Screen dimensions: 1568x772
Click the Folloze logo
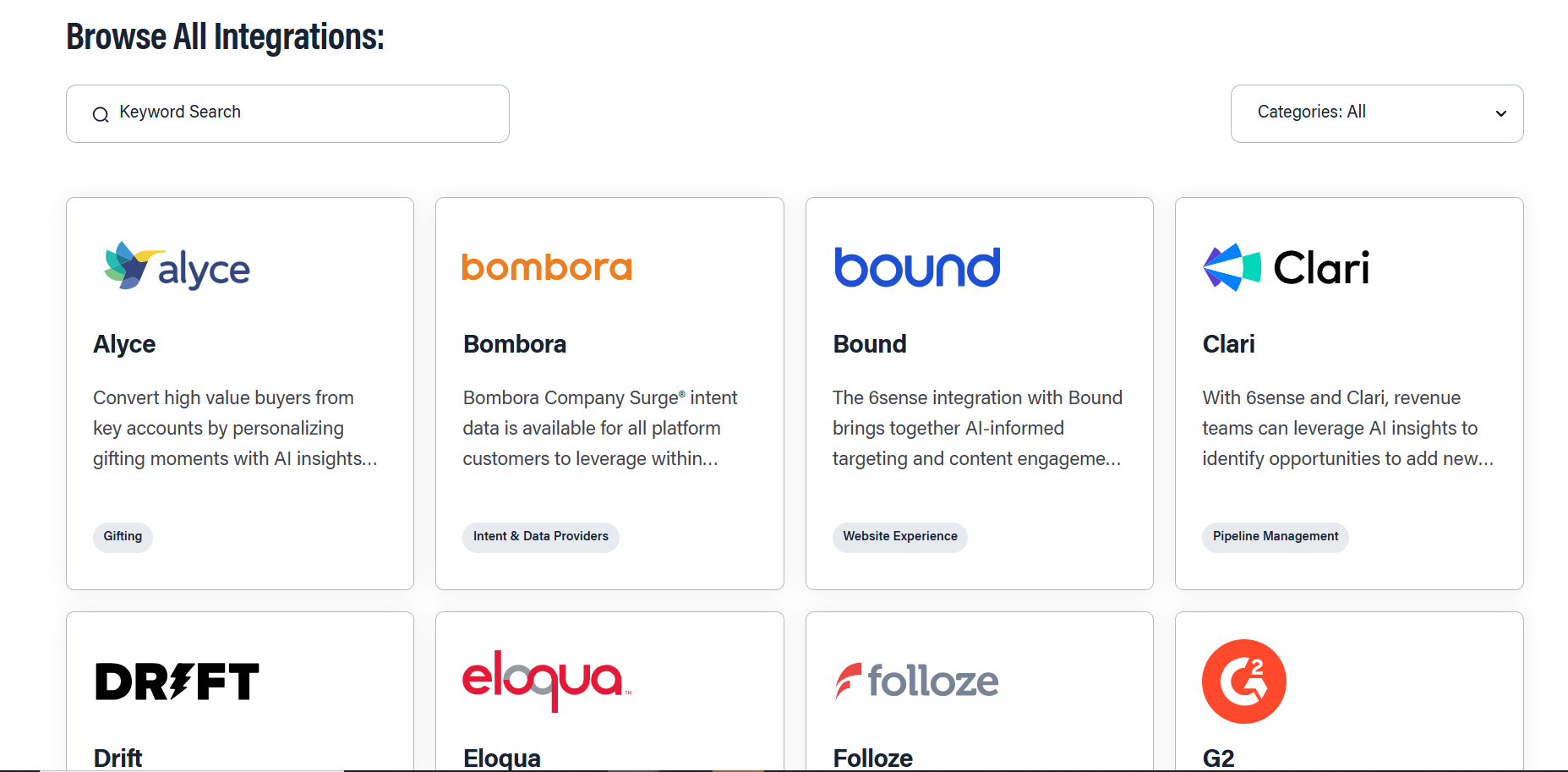(917, 682)
